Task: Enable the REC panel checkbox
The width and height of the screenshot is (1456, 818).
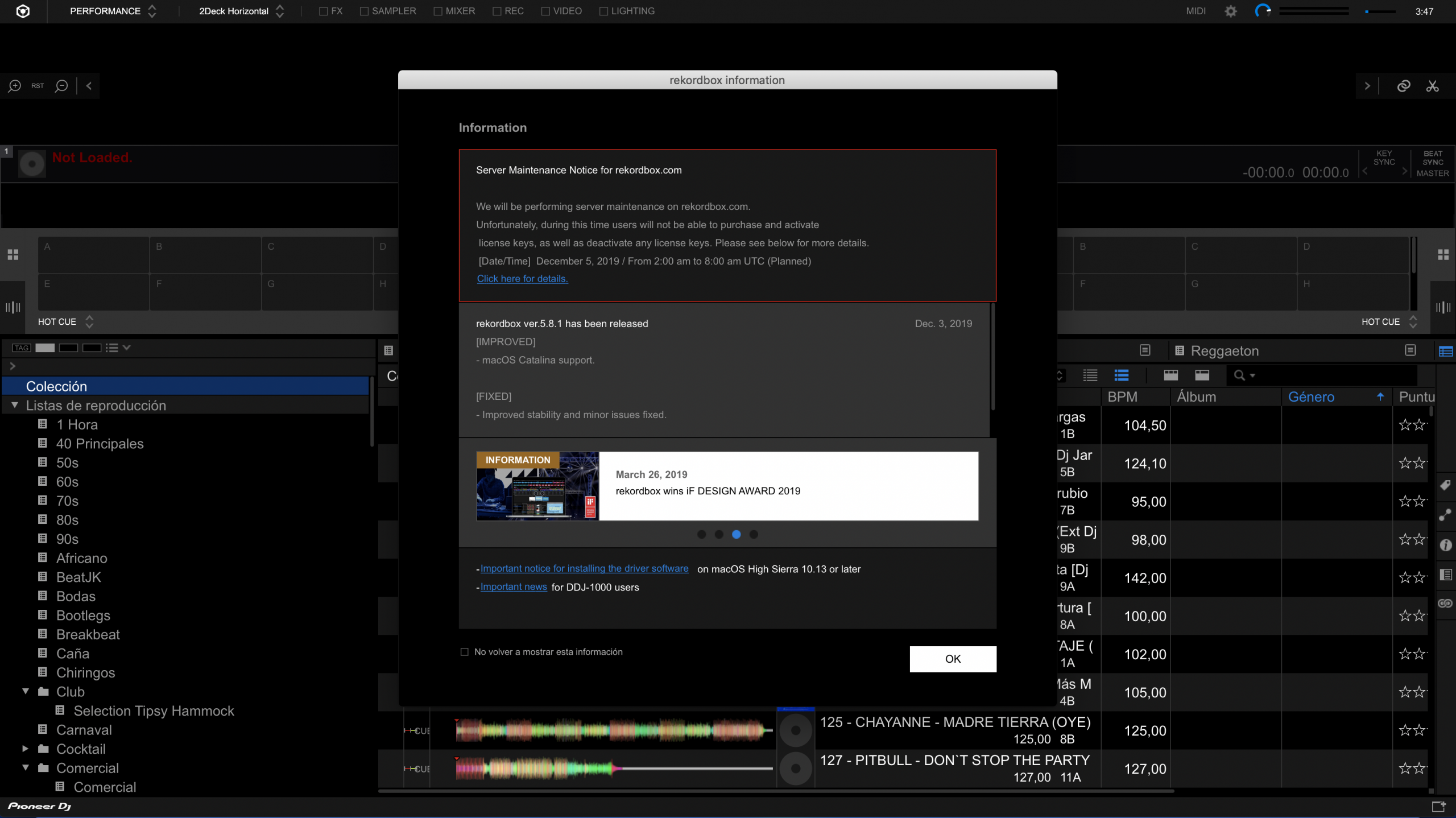Action: [497, 11]
